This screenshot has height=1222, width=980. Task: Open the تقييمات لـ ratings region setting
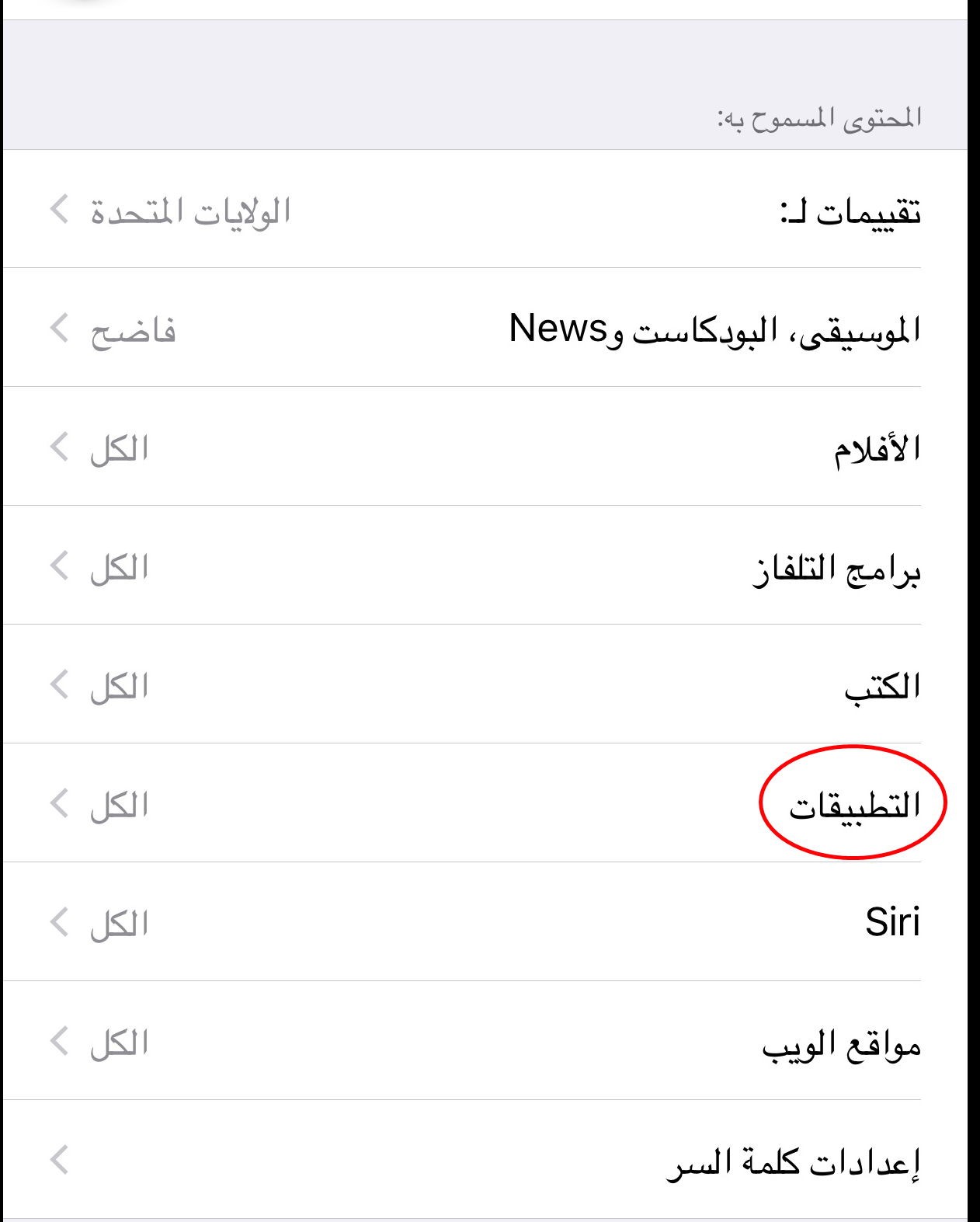(850, 211)
